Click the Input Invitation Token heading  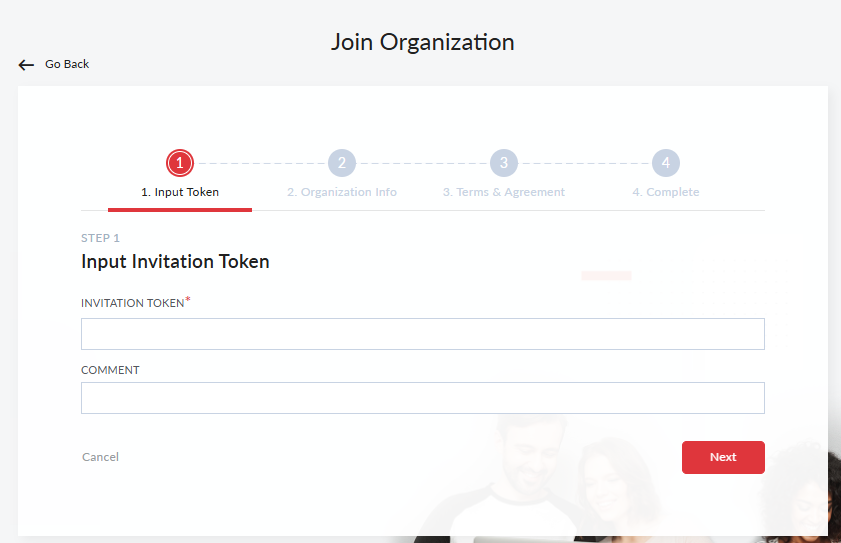tap(175, 262)
